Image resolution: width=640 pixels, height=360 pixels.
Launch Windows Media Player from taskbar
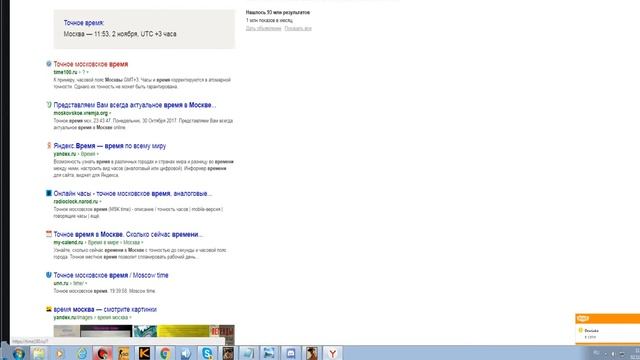click(60, 353)
